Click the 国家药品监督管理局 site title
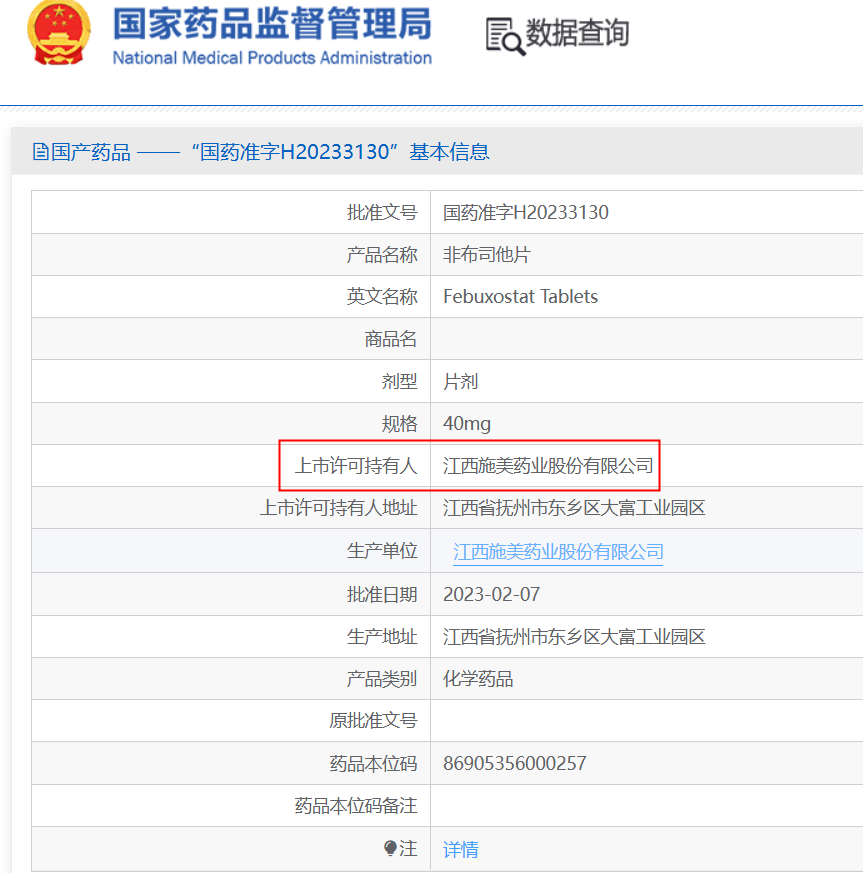The image size is (863, 873). pyautogui.click(x=272, y=24)
